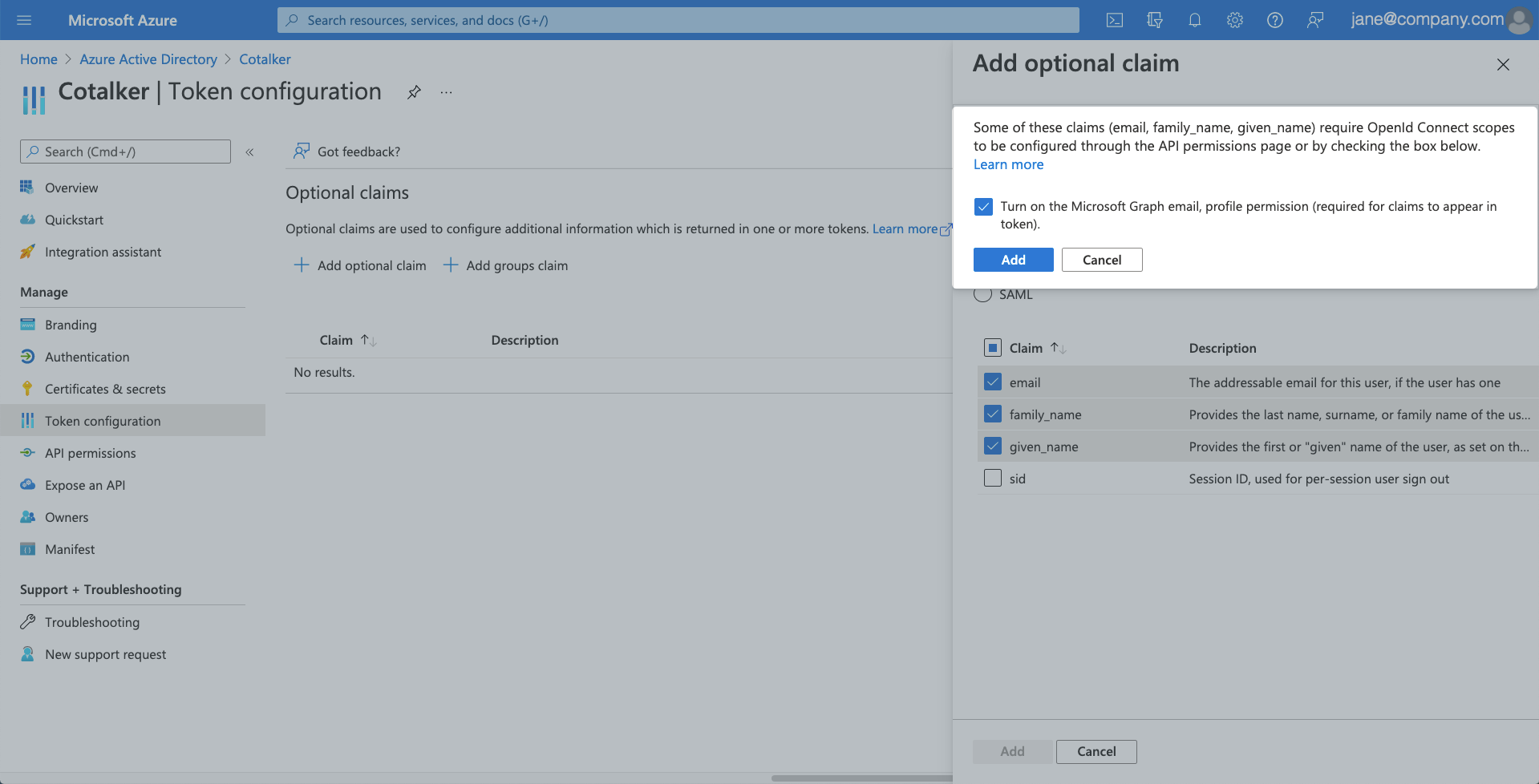
Task: Uncheck the family_name claim checkbox
Action: click(993, 414)
